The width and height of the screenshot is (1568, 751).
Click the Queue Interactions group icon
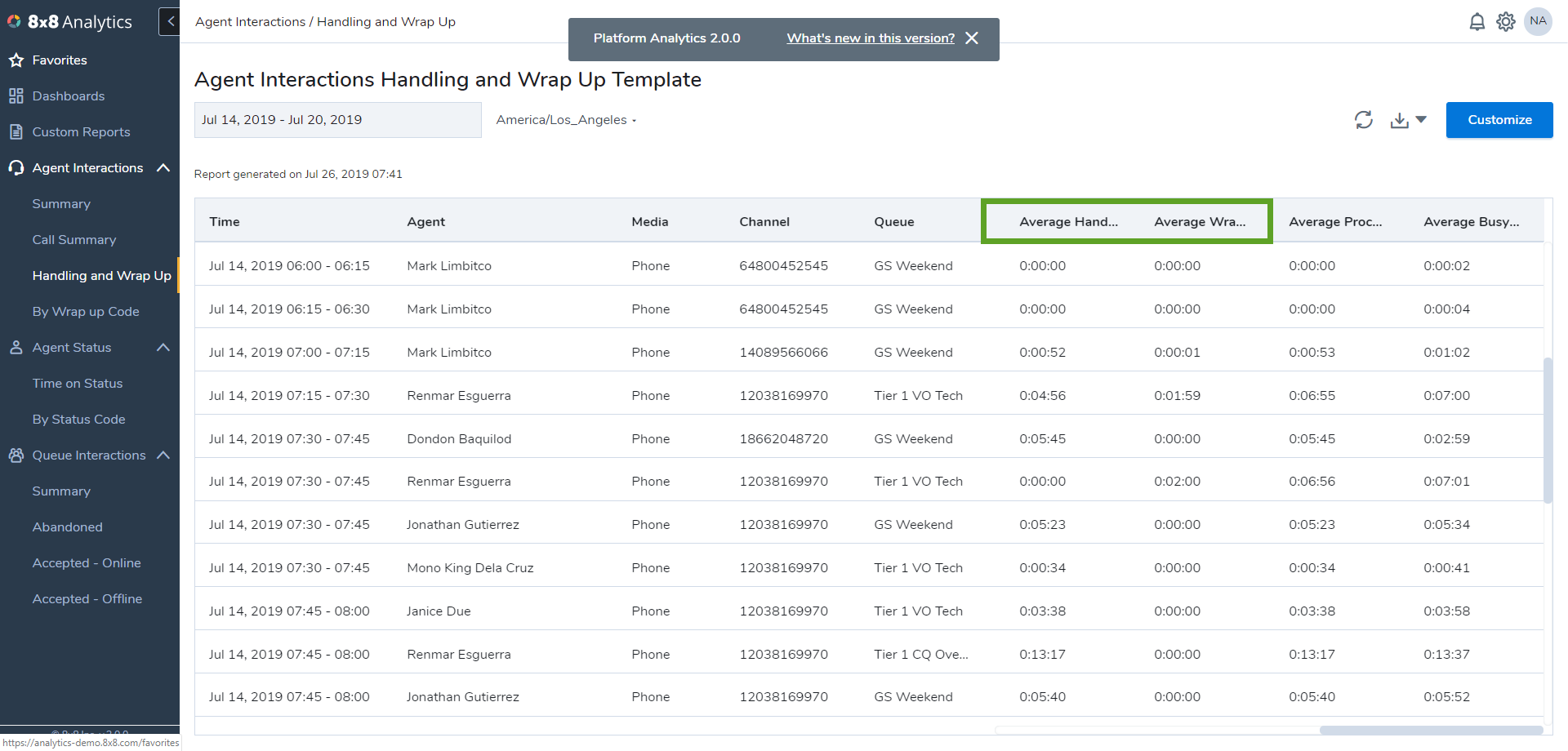coord(16,455)
